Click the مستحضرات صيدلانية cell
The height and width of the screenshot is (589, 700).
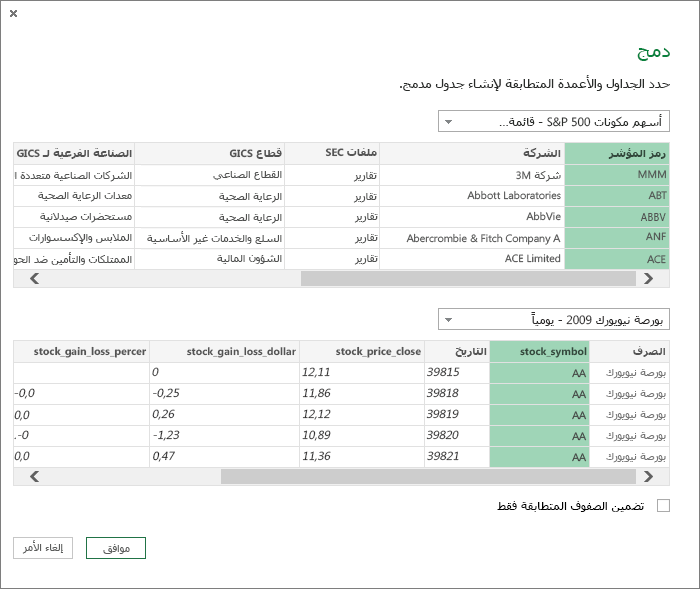(x=74, y=217)
